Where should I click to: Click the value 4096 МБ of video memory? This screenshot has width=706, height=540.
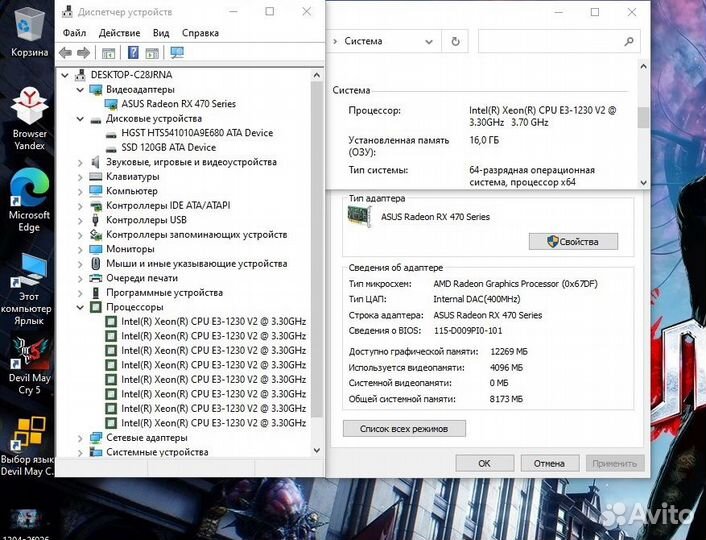click(x=506, y=368)
